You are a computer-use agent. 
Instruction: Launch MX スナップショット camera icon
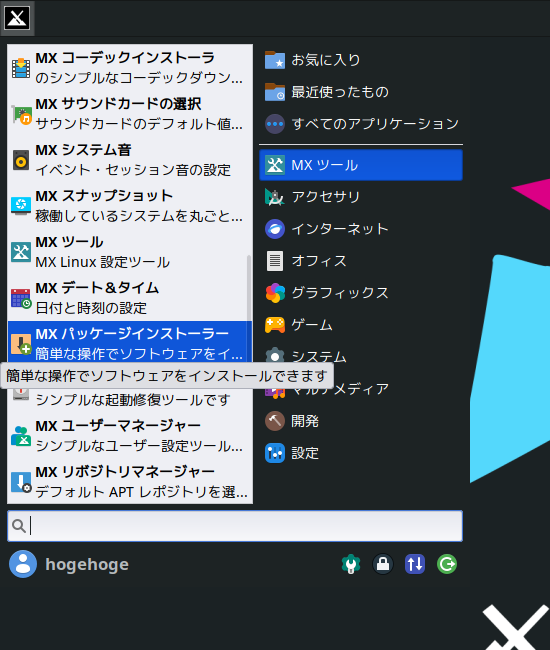pyautogui.click(x=21, y=206)
